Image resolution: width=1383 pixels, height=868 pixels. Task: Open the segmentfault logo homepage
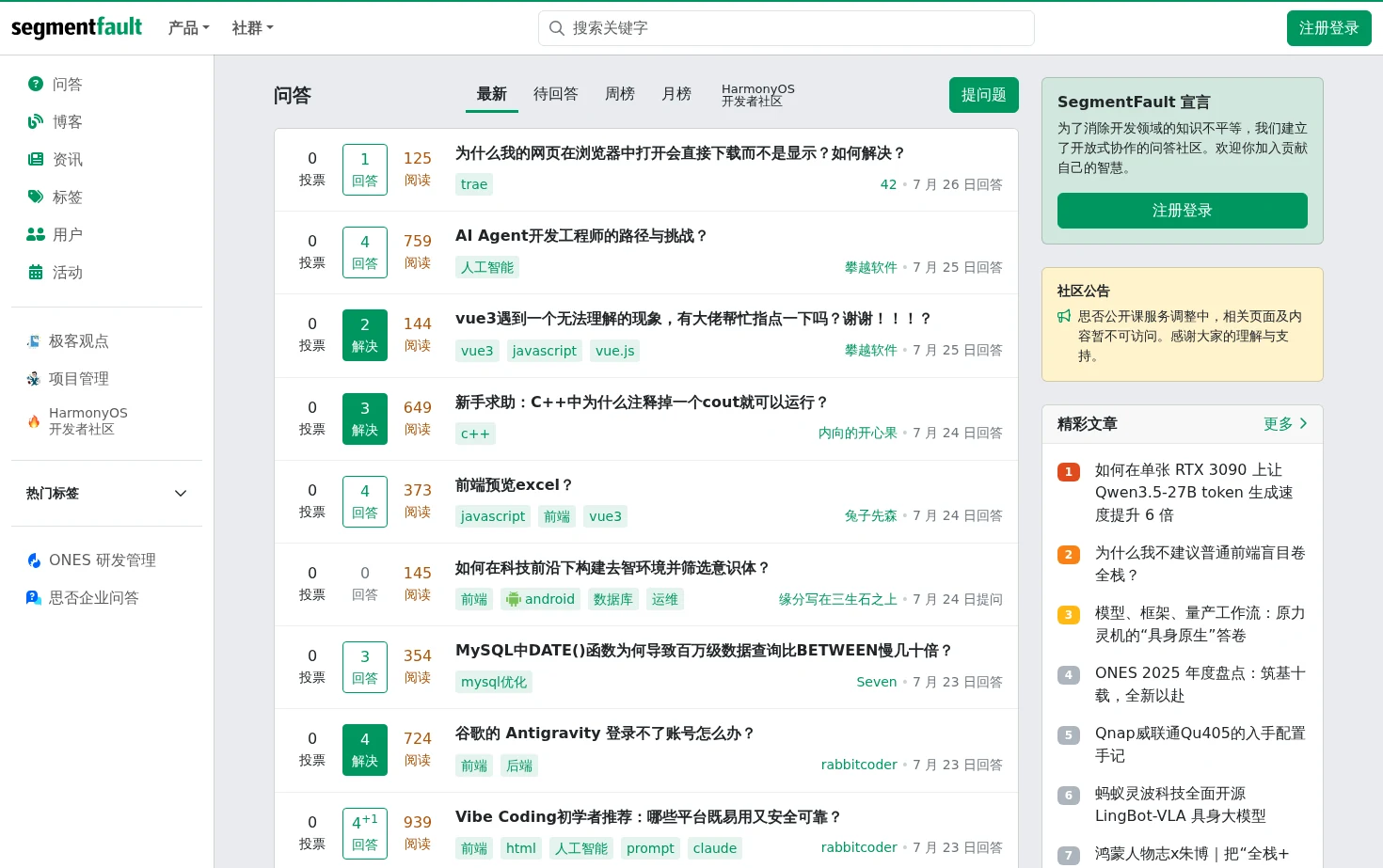point(76,27)
